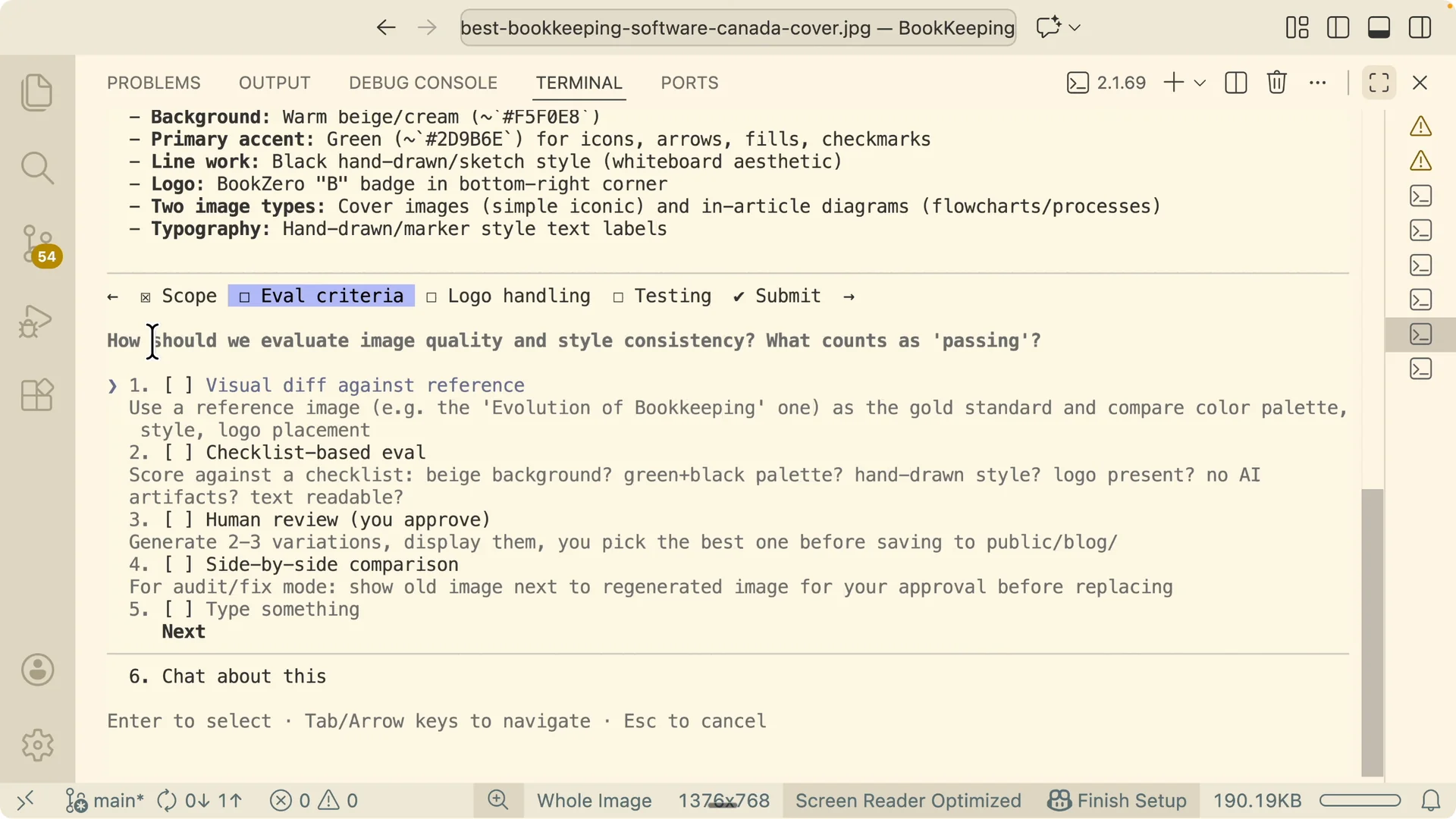The width and height of the screenshot is (1456, 819).
Task: Click the zoom magnifier in status bar
Action: point(498,800)
